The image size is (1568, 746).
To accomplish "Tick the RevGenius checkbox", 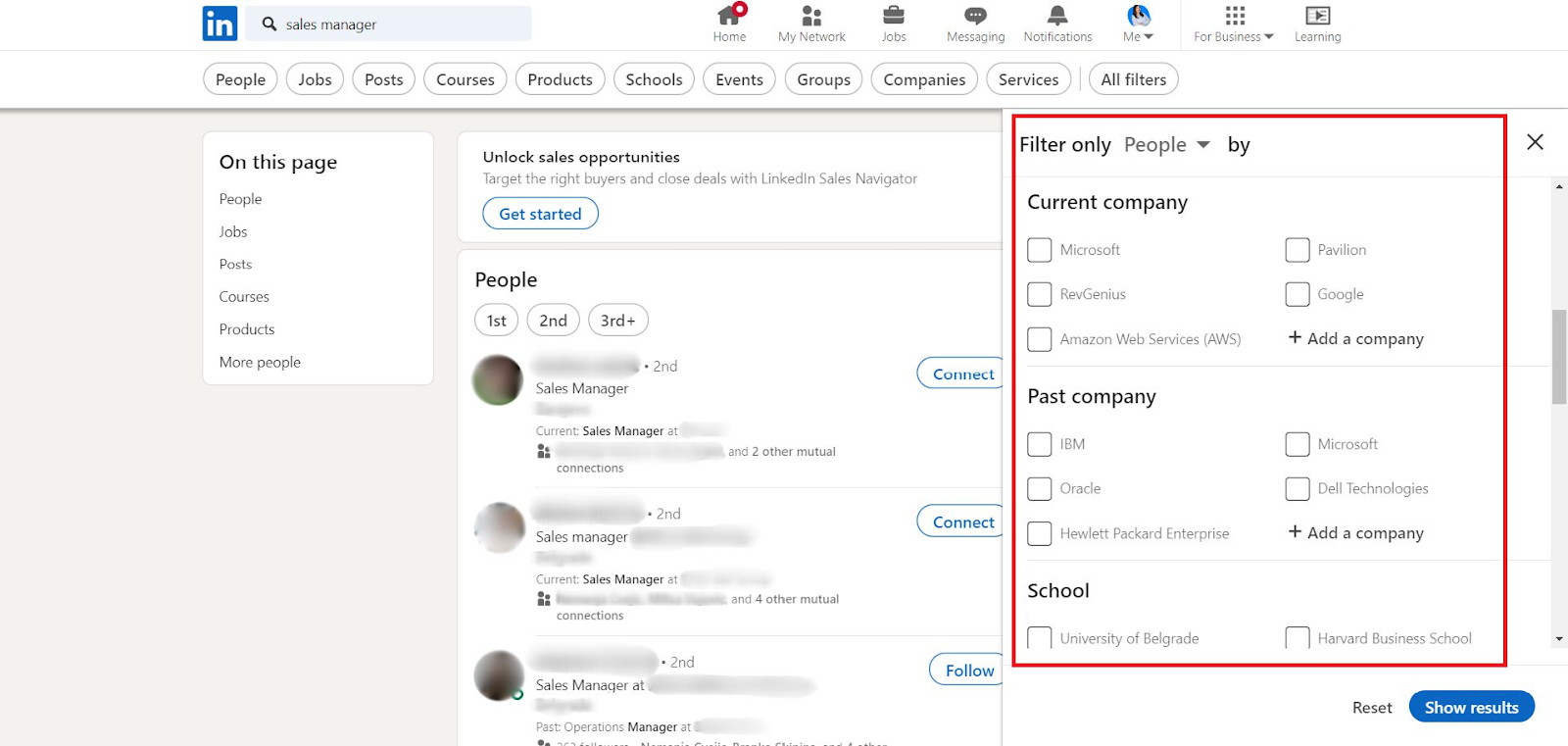I will [1040, 294].
